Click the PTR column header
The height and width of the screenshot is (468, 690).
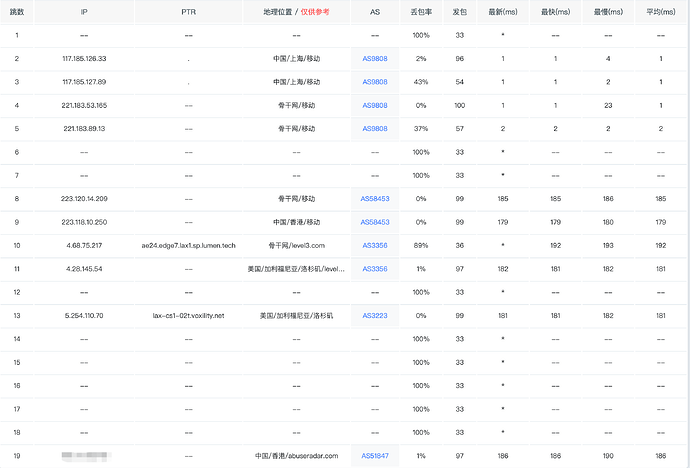coord(188,12)
